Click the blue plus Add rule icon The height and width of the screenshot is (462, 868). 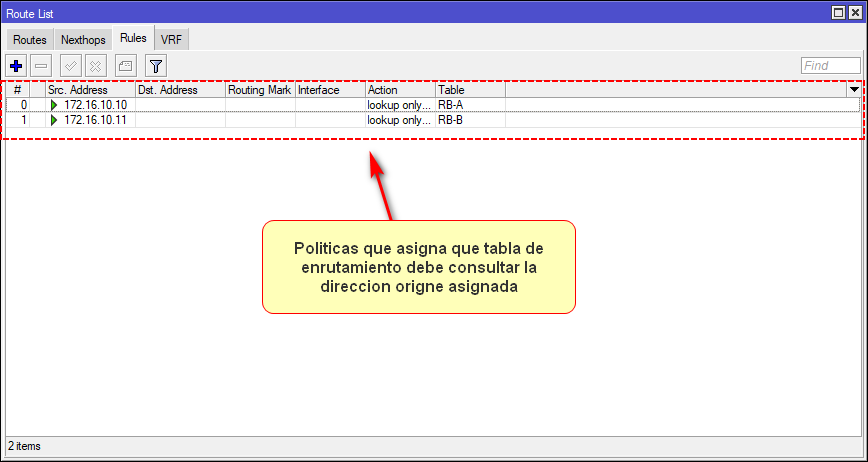coord(16,66)
